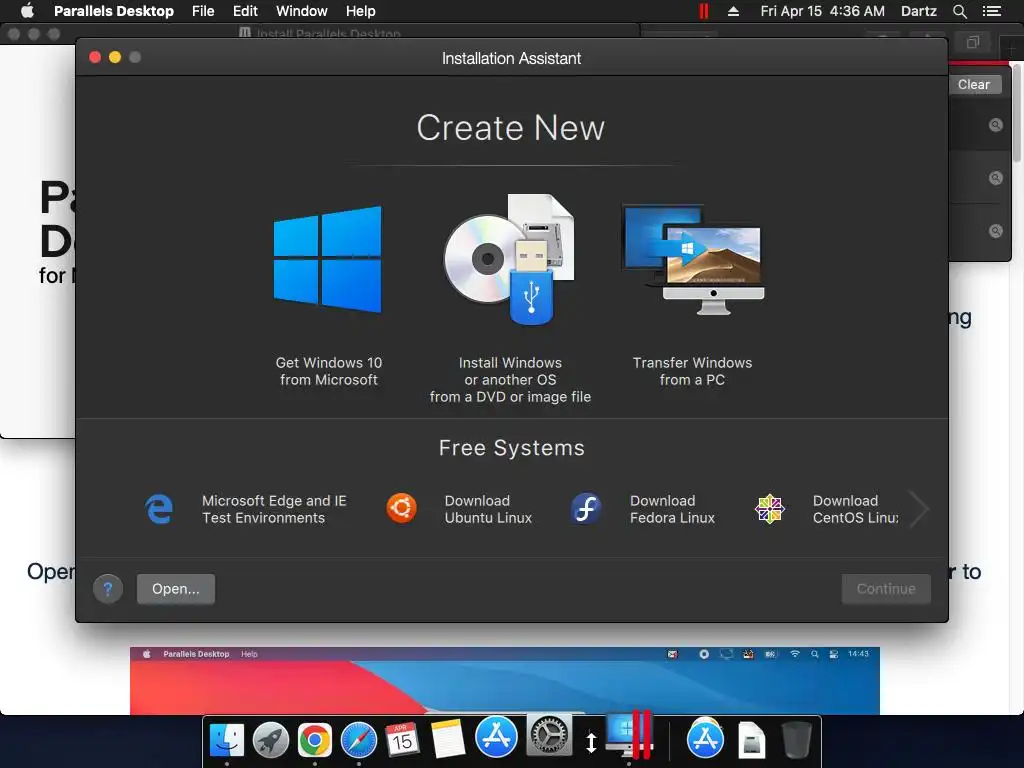Open the help question mark button
The width and height of the screenshot is (1024, 768).
click(x=108, y=589)
